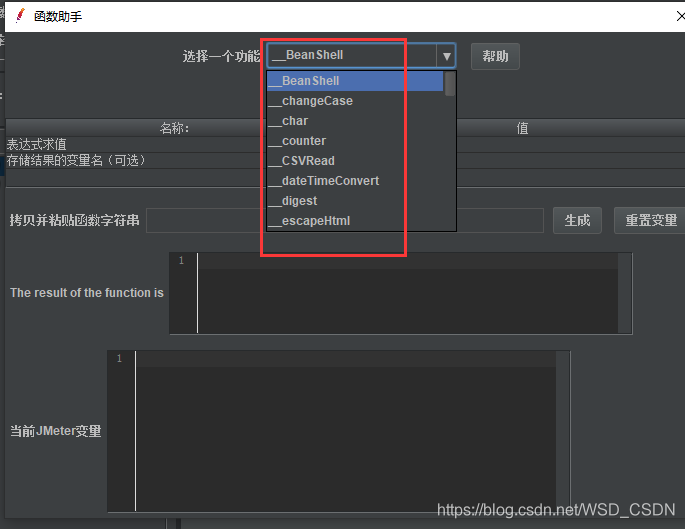The height and width of the screenshot is (529, 685).
Task: Click the 重置变量 reset variables button
Action: click(650, 220)
